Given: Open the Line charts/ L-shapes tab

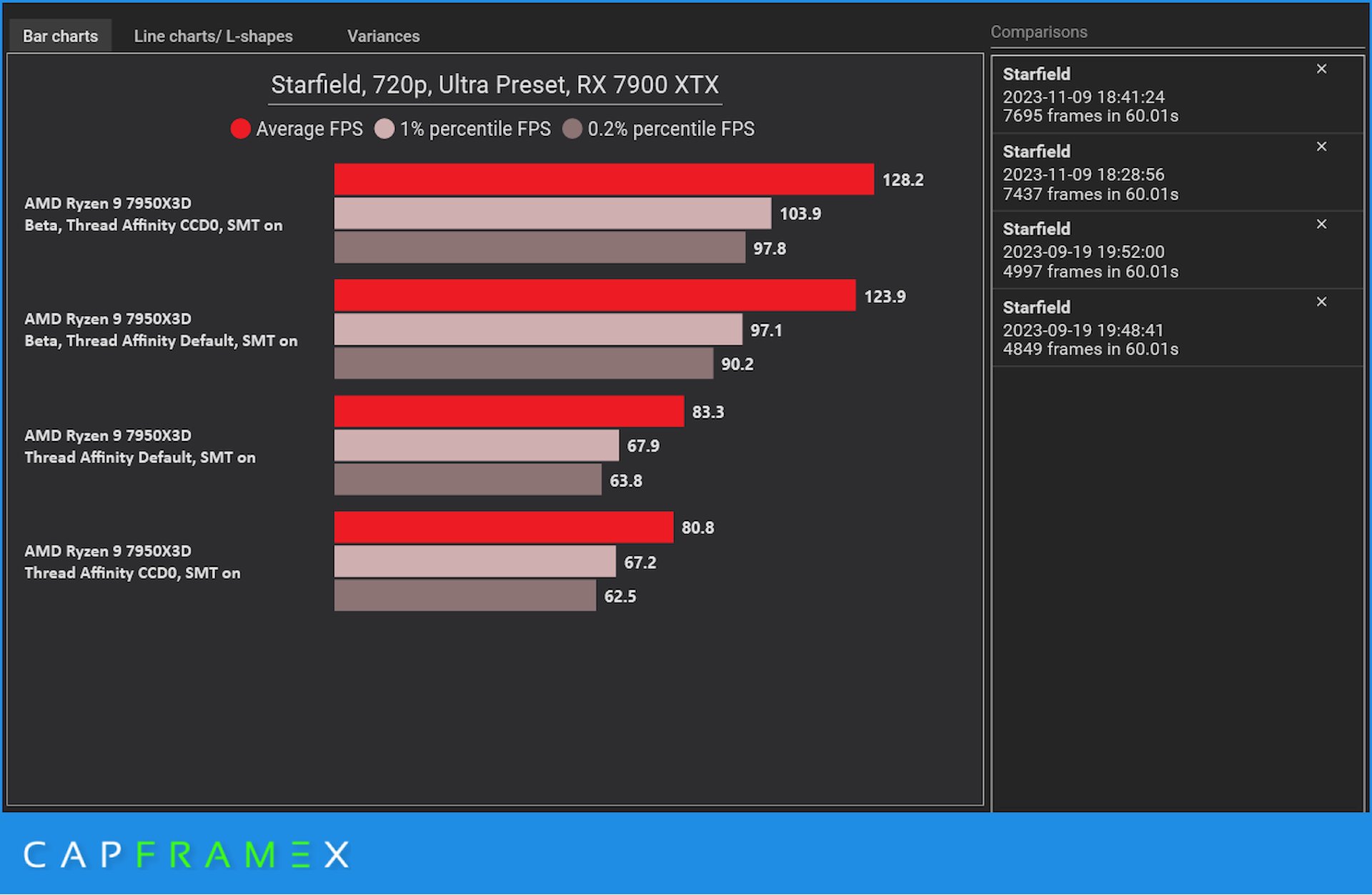Looking at the screenshot, I should (213, 36).
